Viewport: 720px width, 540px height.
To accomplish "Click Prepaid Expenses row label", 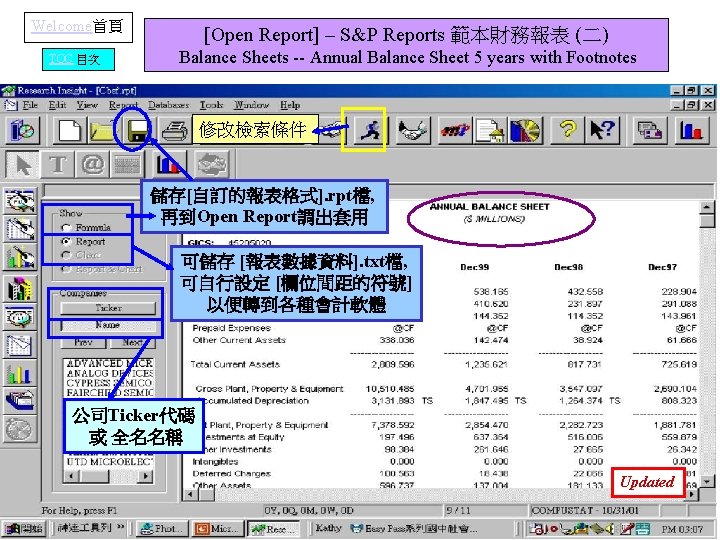I will click(x=231, y=328).
